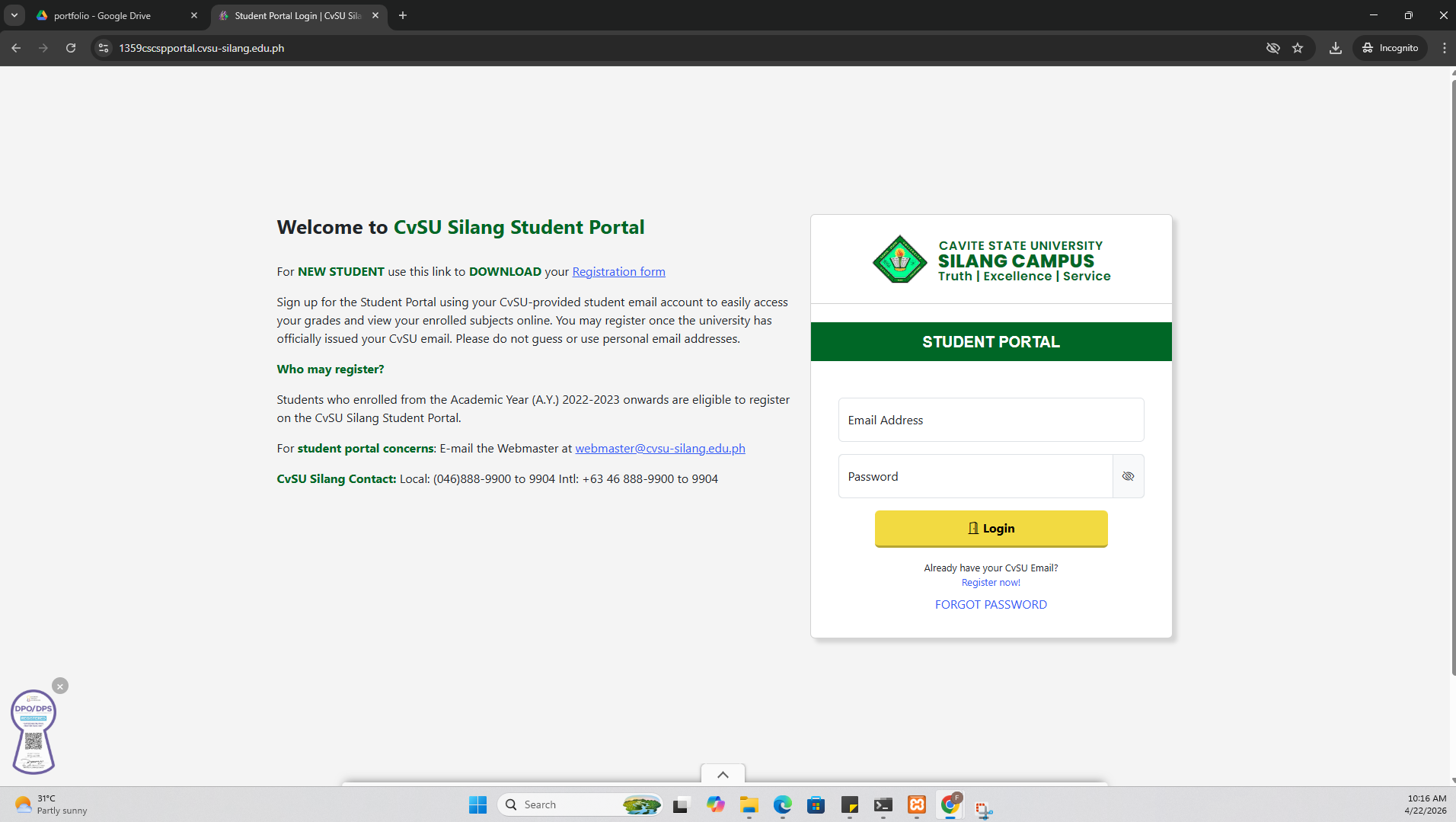Image resolution: width=1456 pixels, height=822 pixels.
Task: Open the tab search dropdown arrow
Action: [x=14, y=15]
